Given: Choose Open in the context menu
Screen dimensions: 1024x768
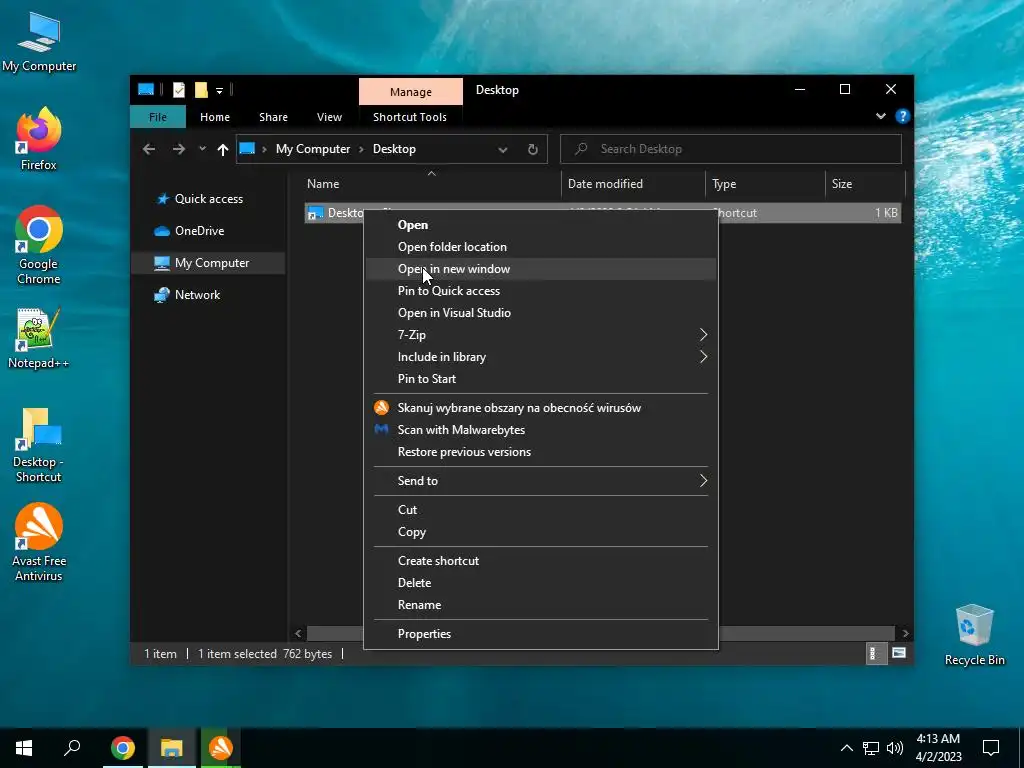Looking at the screenshot, I should click(x=541, y=225).
